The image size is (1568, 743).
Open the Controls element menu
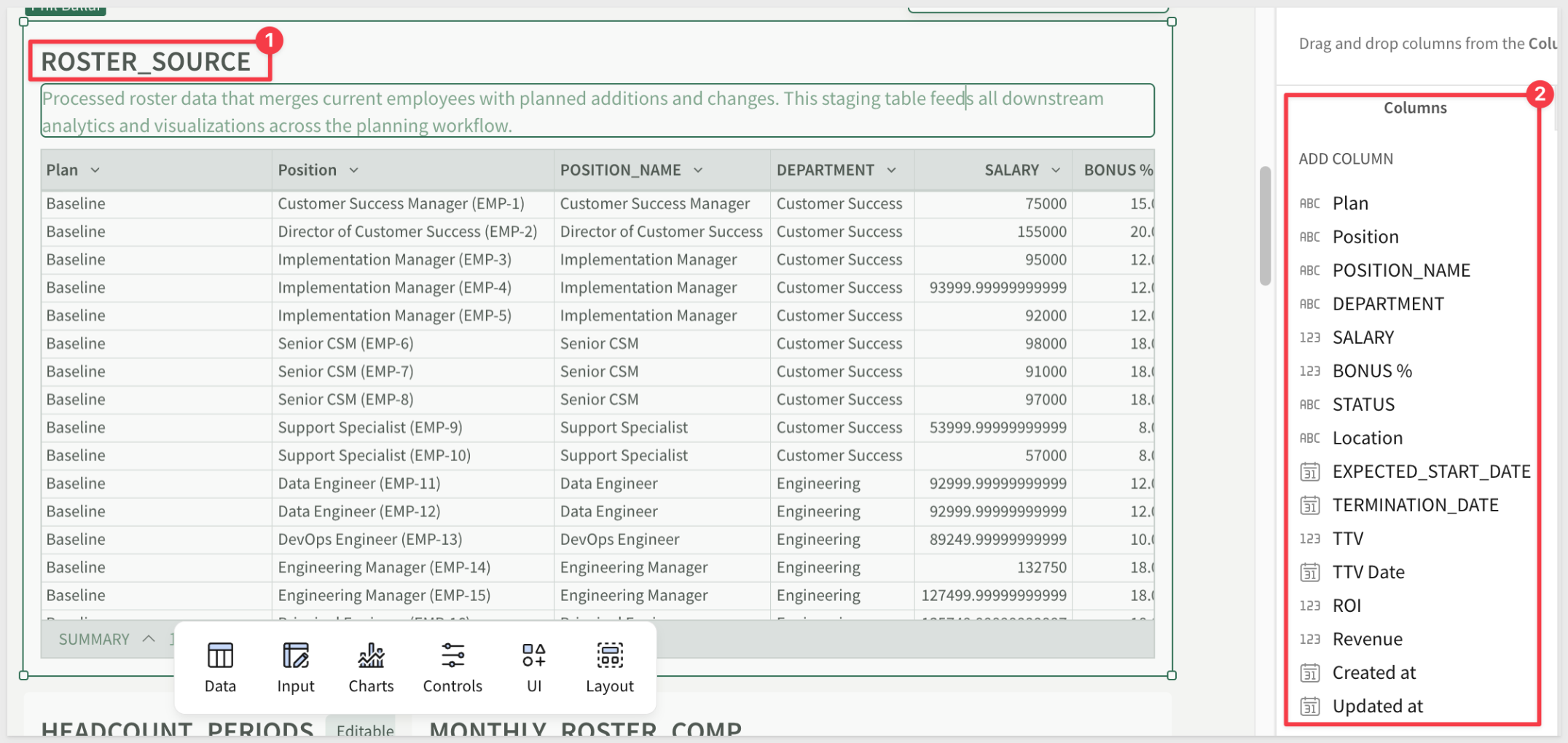(x=452, y=668)
